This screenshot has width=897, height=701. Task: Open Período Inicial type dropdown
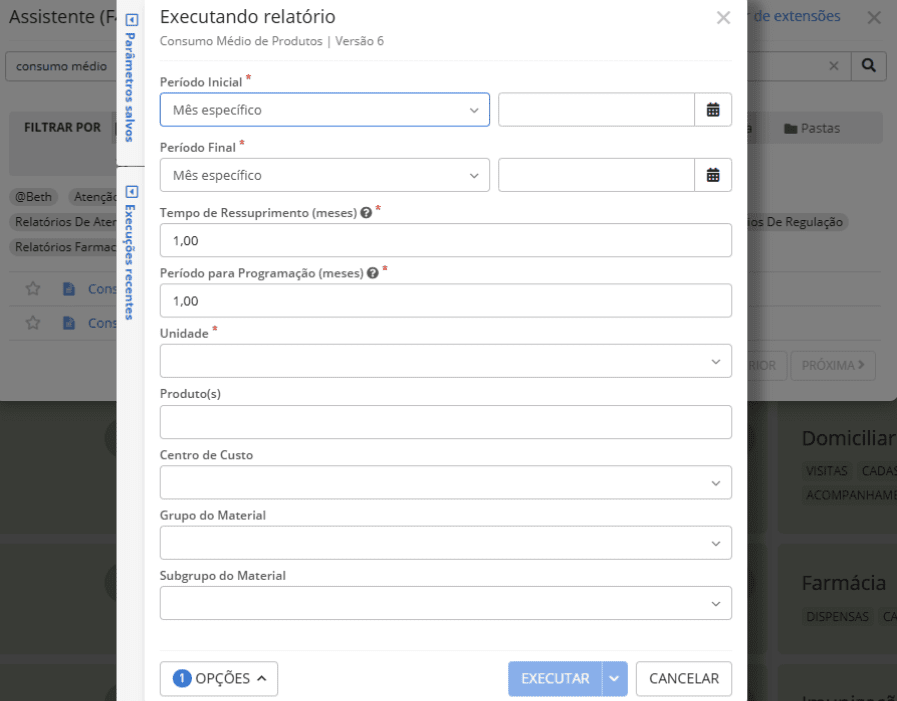tap(324, 110)
